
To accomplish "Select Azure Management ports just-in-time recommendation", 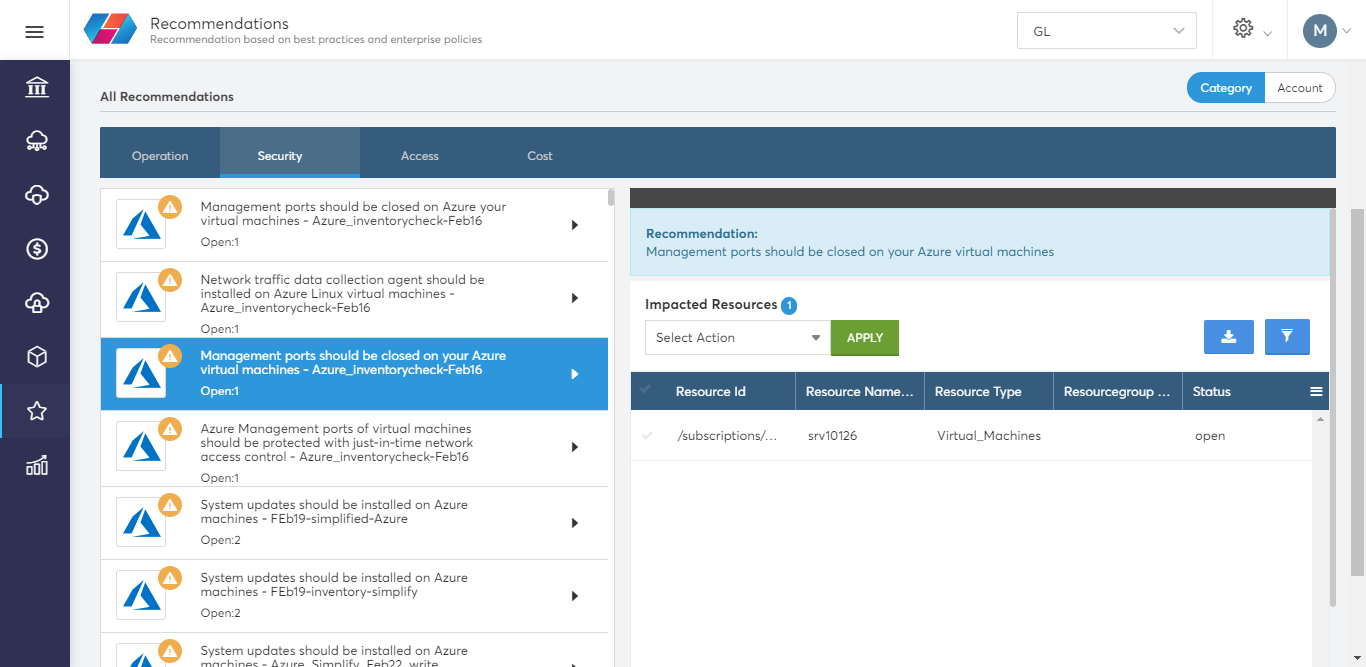I will click(354, 447).
